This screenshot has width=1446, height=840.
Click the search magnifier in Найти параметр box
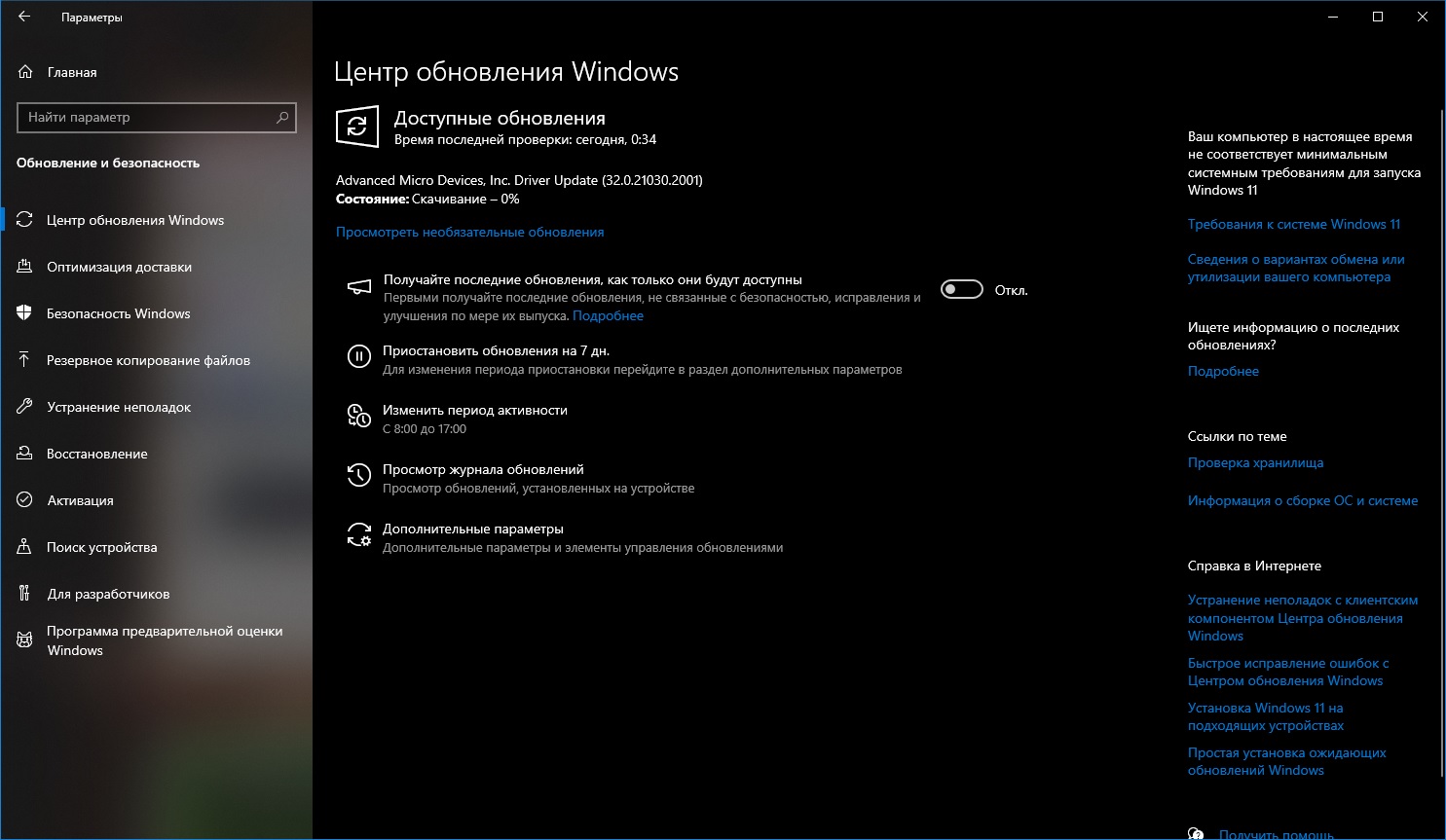[x=282, y=117]
